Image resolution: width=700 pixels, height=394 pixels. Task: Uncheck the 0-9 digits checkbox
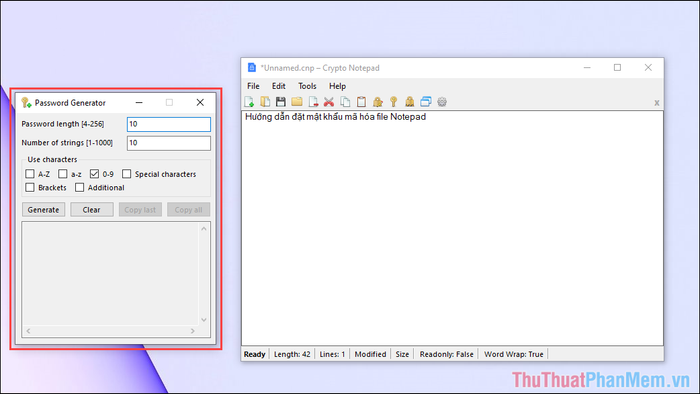tap(94, 174)
